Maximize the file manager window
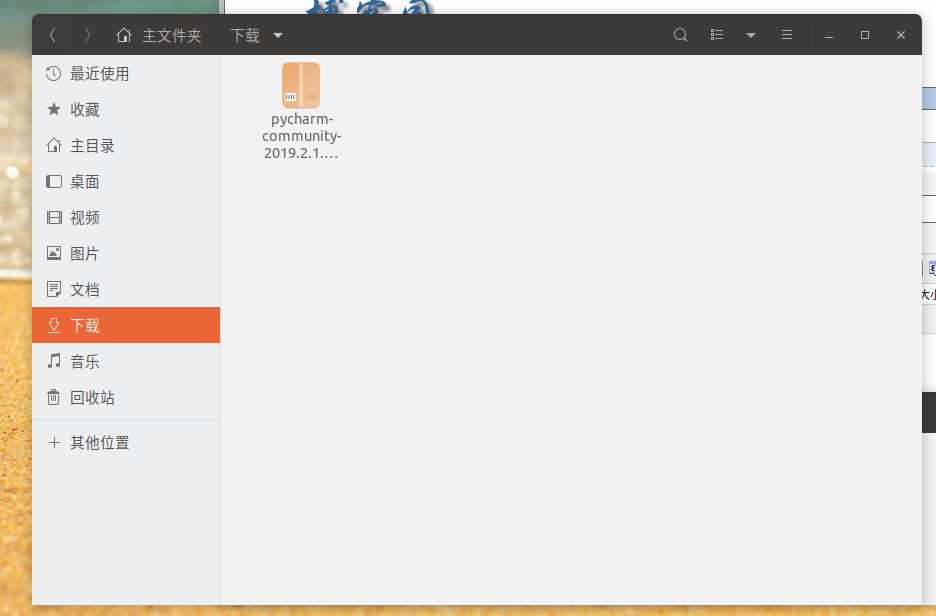The height and width of the screenshot is (616, 936). pos(864,35)
